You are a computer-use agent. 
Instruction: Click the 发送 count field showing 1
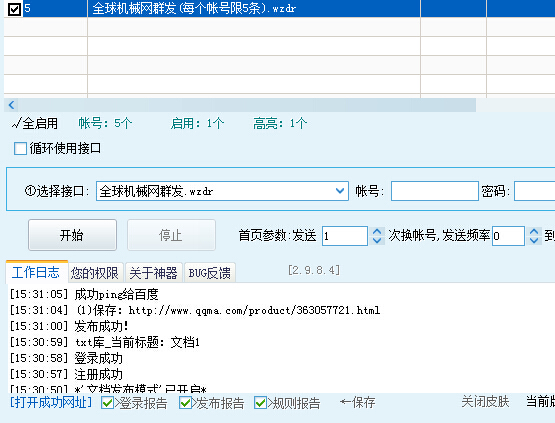[345, 236]
